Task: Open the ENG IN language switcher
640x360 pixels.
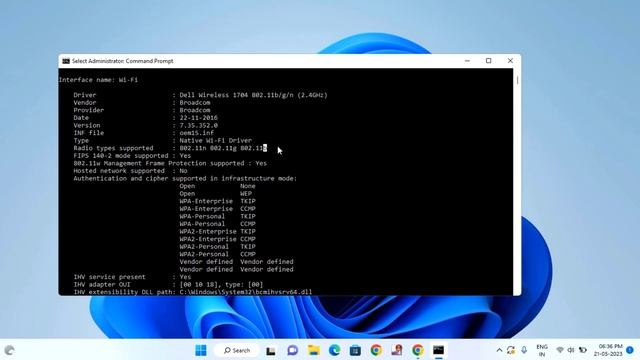Action: coord(542,350)
